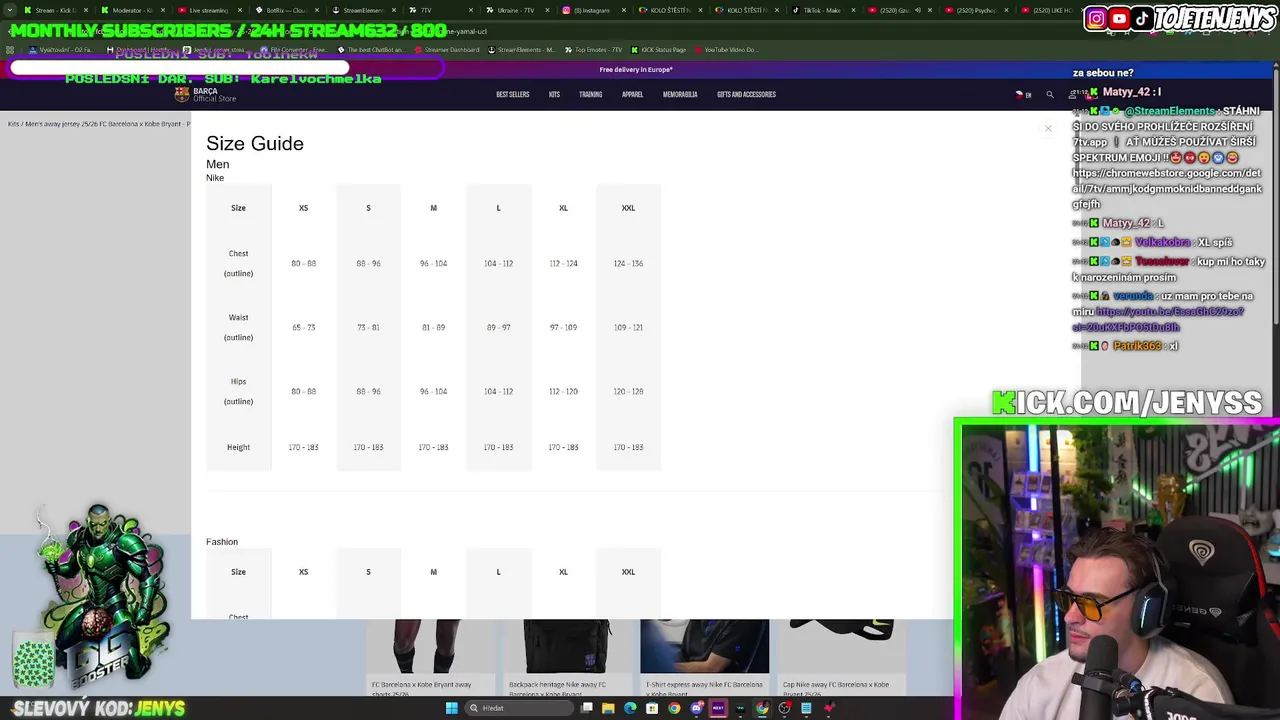The width and height of the screenshot is (1280, 720).
Task: Open the KICK Status Page bookmark
Action: (658, 50)
